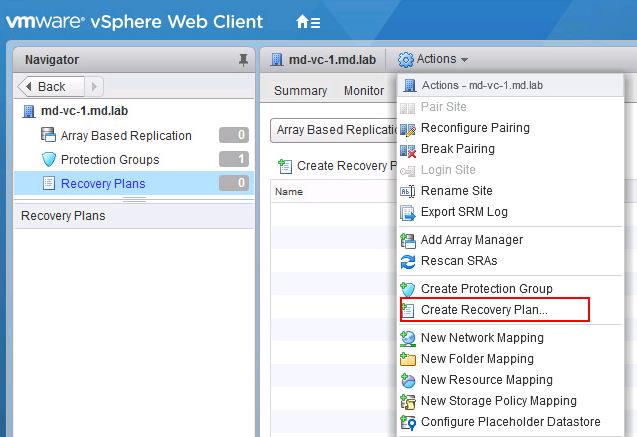Click the Create Recovery Plan toolbar icon
The width and height of the screenshot is (637, 437).
(x=285, y=166)
